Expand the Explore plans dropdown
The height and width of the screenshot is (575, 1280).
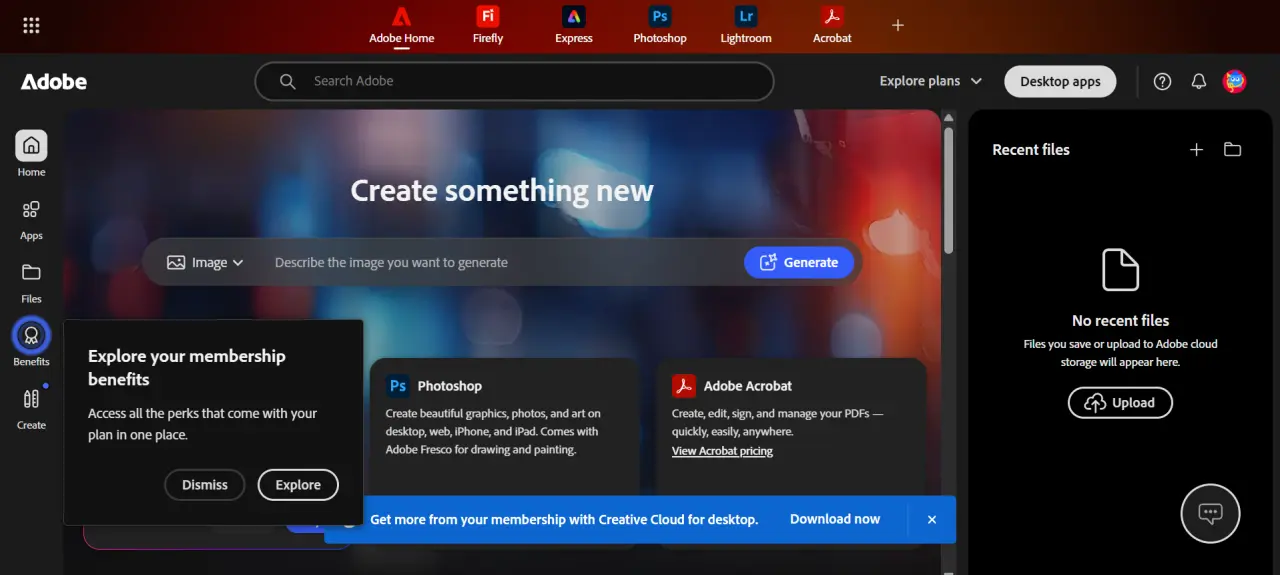pos(931,81)
